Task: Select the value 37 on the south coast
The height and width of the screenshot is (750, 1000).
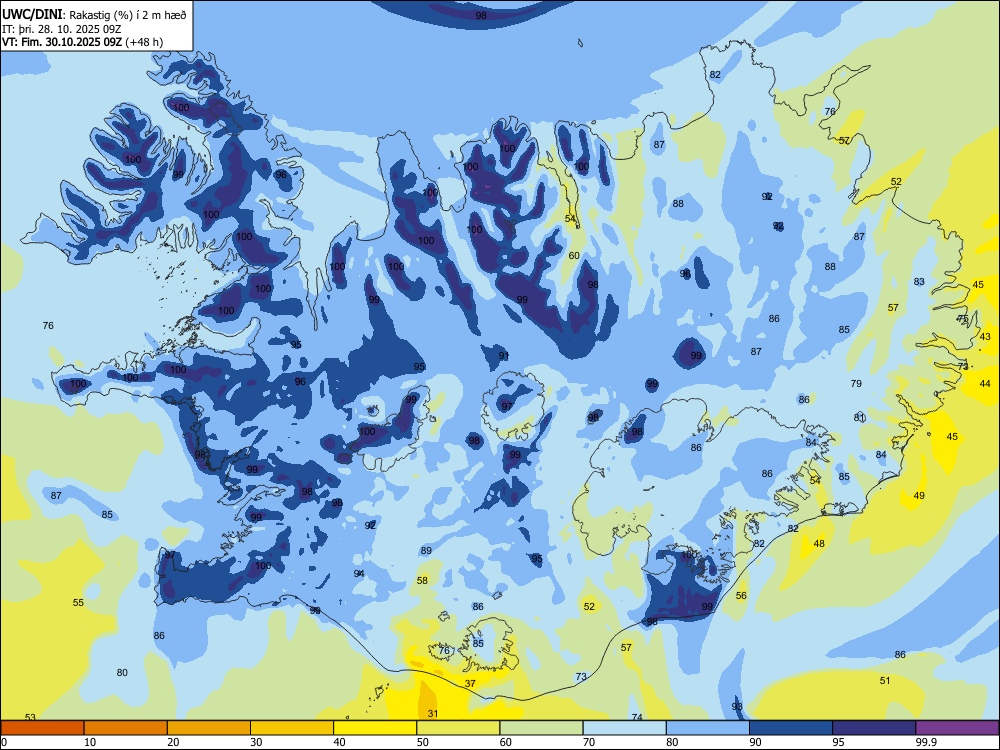Action: point(470,683)
